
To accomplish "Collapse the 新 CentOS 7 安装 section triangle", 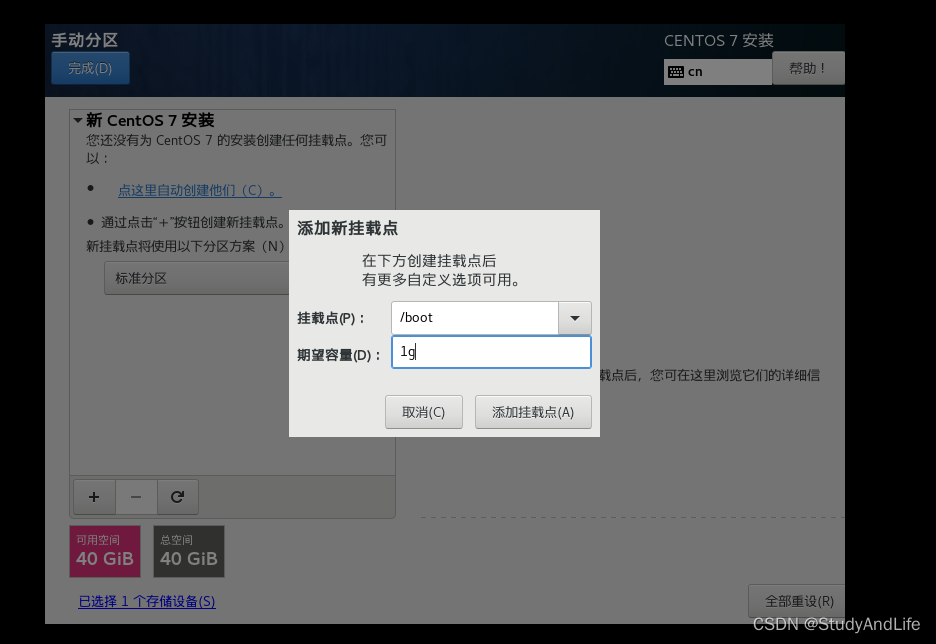I will 78,121.
